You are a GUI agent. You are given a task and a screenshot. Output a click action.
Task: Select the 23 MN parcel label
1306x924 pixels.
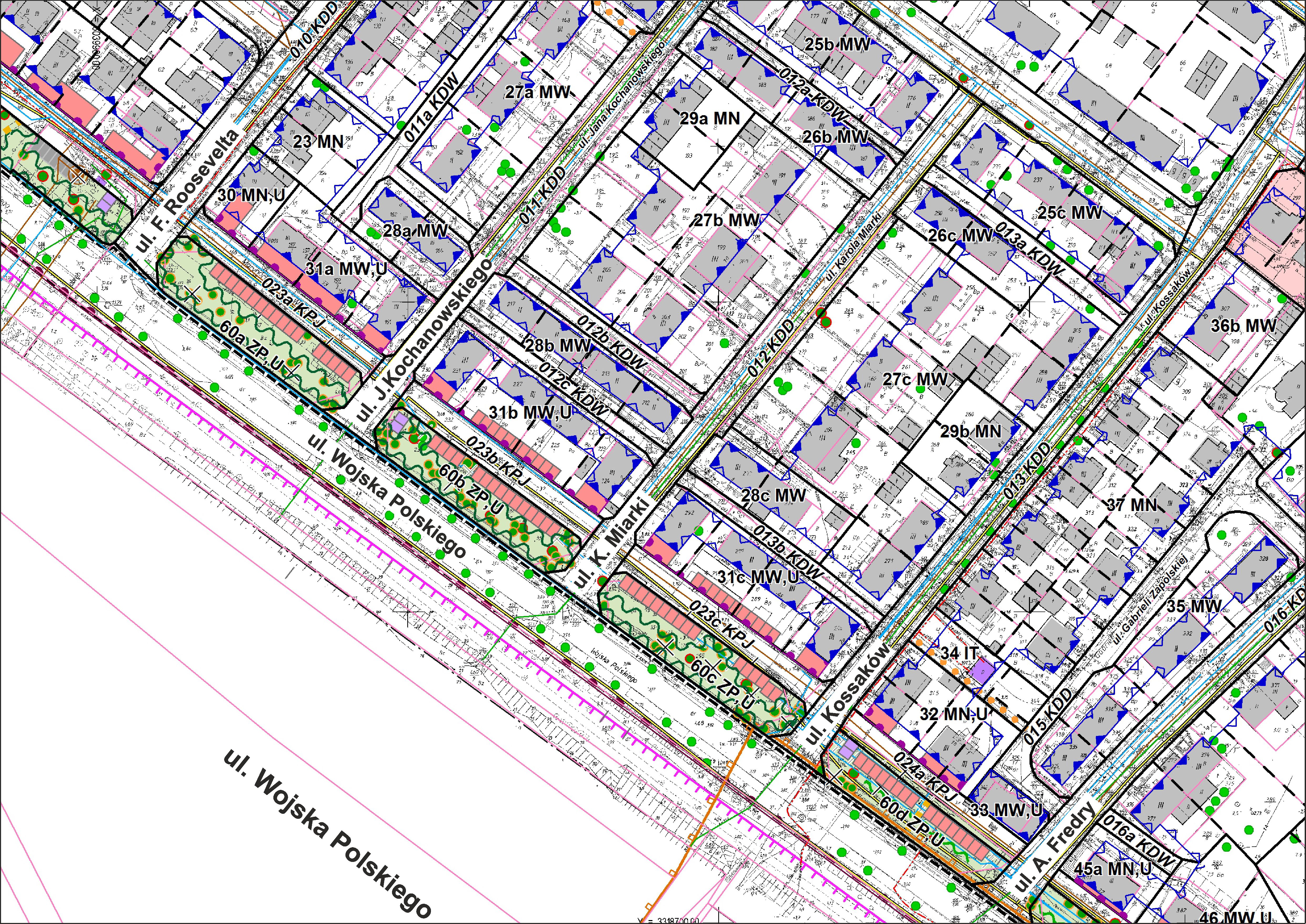(x=318, y=142)
